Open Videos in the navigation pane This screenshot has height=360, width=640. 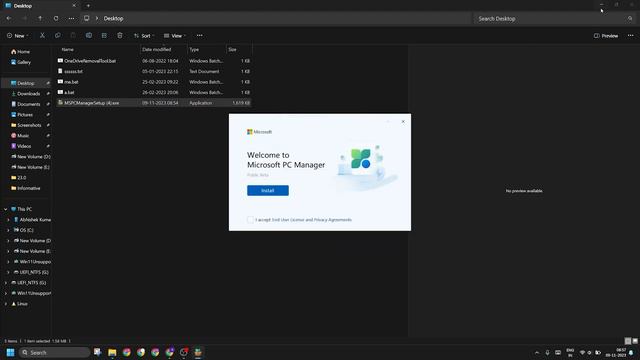[x=24, y=146]
